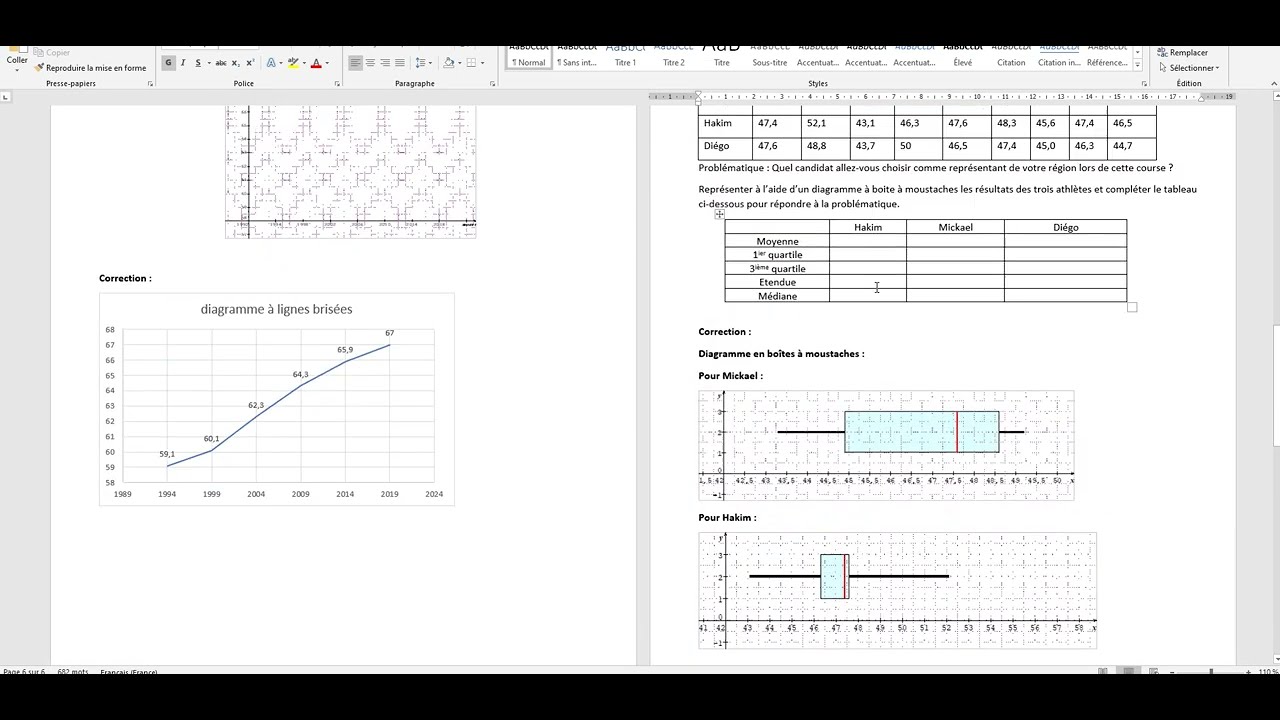Expand borders dropdown arrow
1280x720 pixels.
click(x=482, y=63)
